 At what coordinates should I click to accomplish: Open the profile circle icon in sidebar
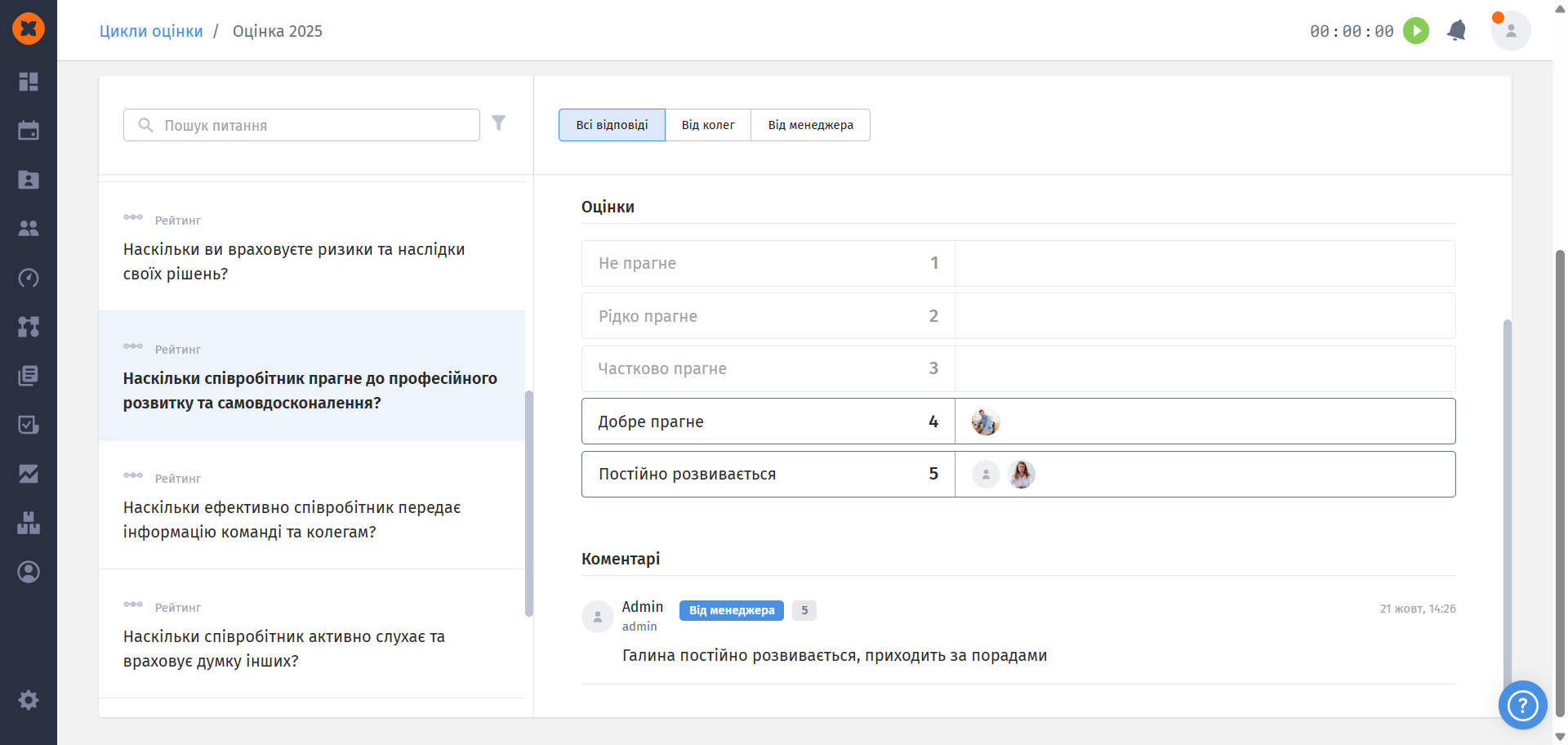pyautogui.click(x=29, y=572)
